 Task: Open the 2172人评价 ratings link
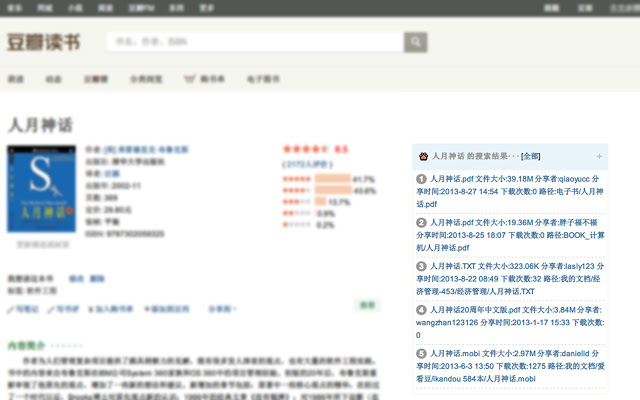point(307,164)
